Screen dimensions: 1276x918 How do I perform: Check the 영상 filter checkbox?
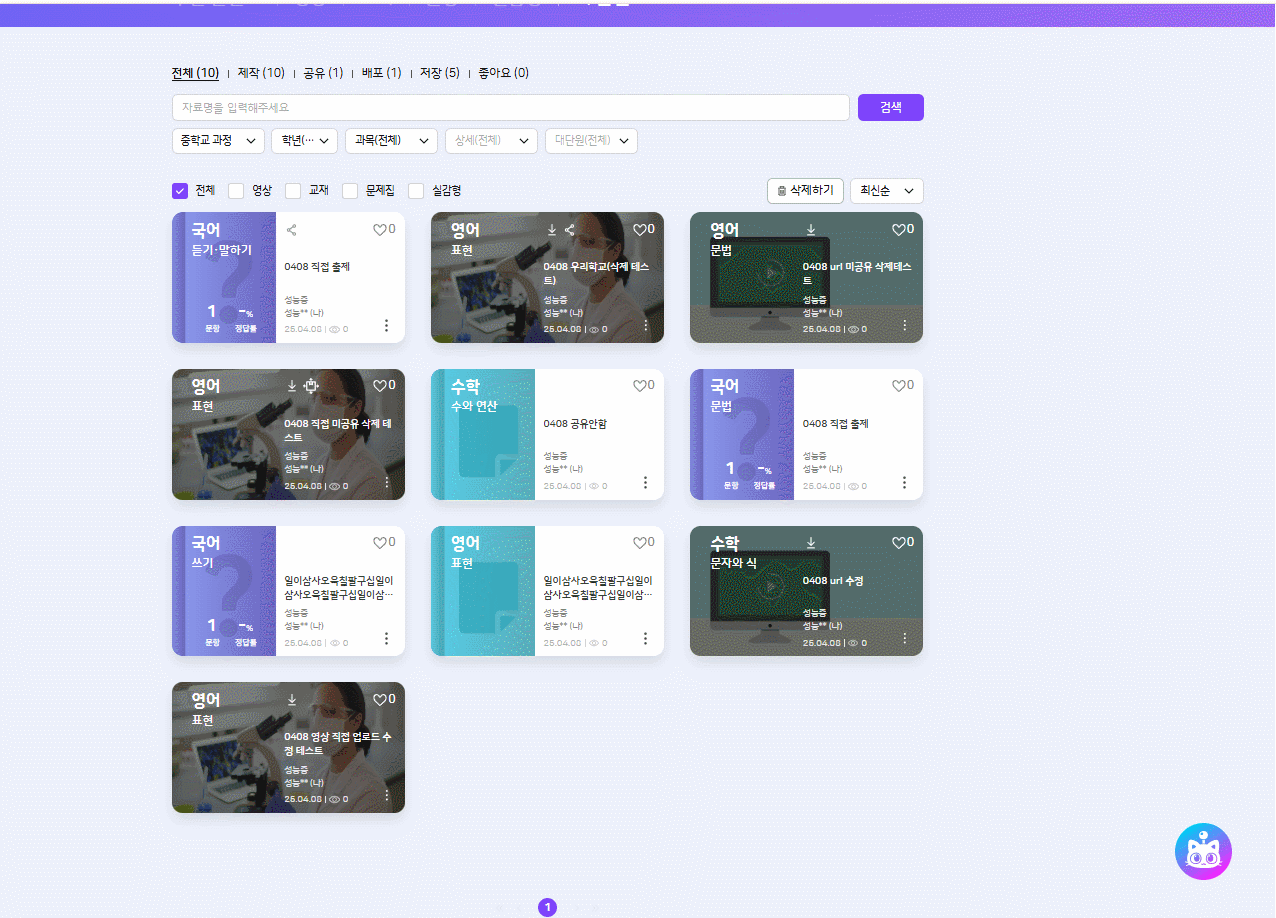coord(237,191)
